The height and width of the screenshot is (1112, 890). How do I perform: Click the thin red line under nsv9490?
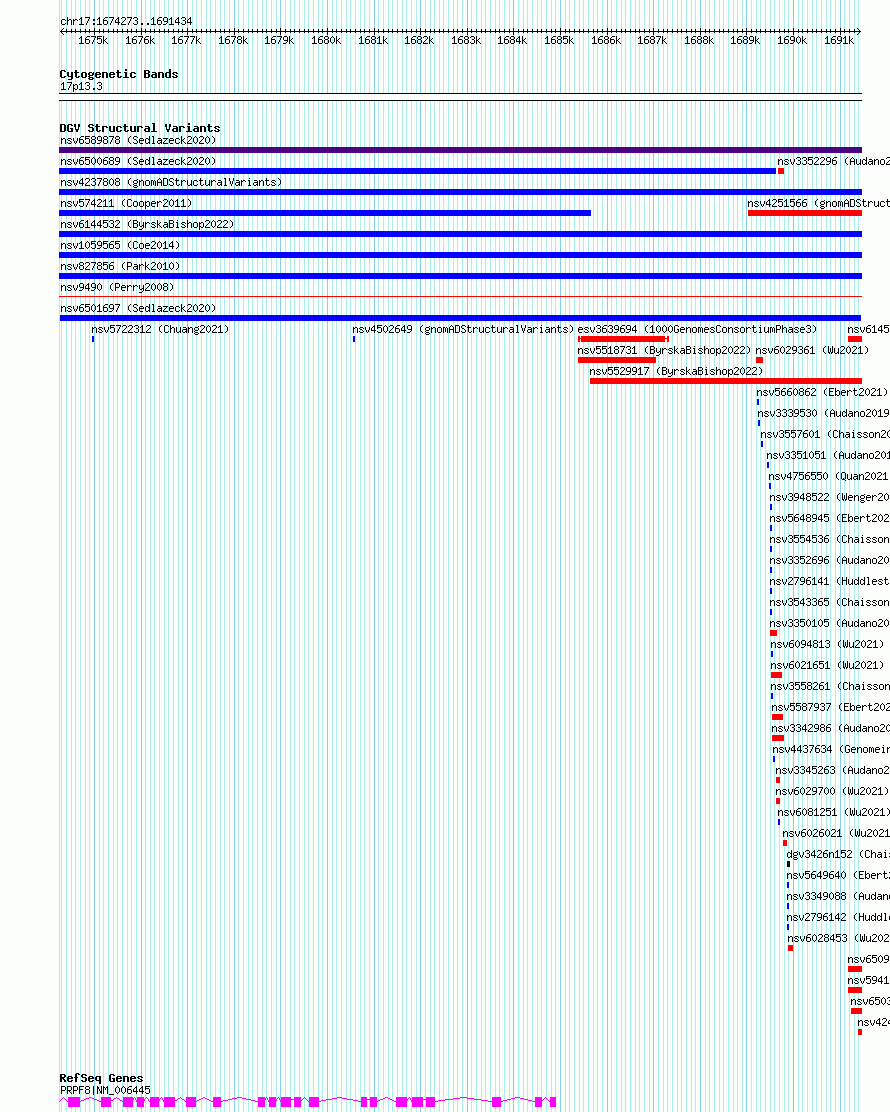460,296
